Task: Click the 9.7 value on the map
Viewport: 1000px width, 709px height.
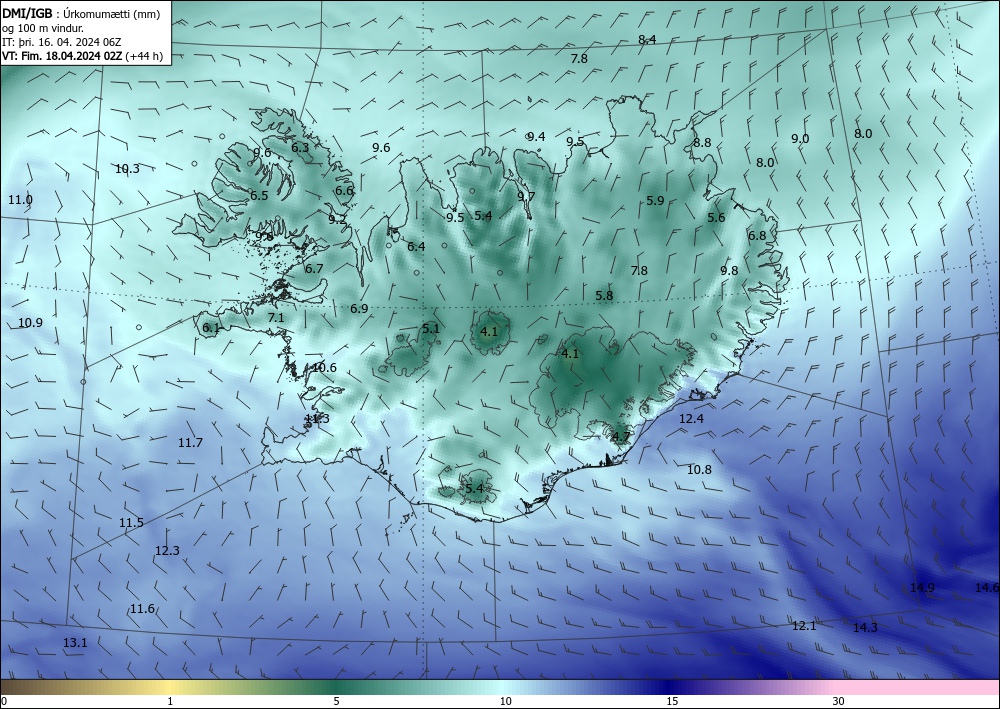Action: pyautogui.click(x=526, y=196)
